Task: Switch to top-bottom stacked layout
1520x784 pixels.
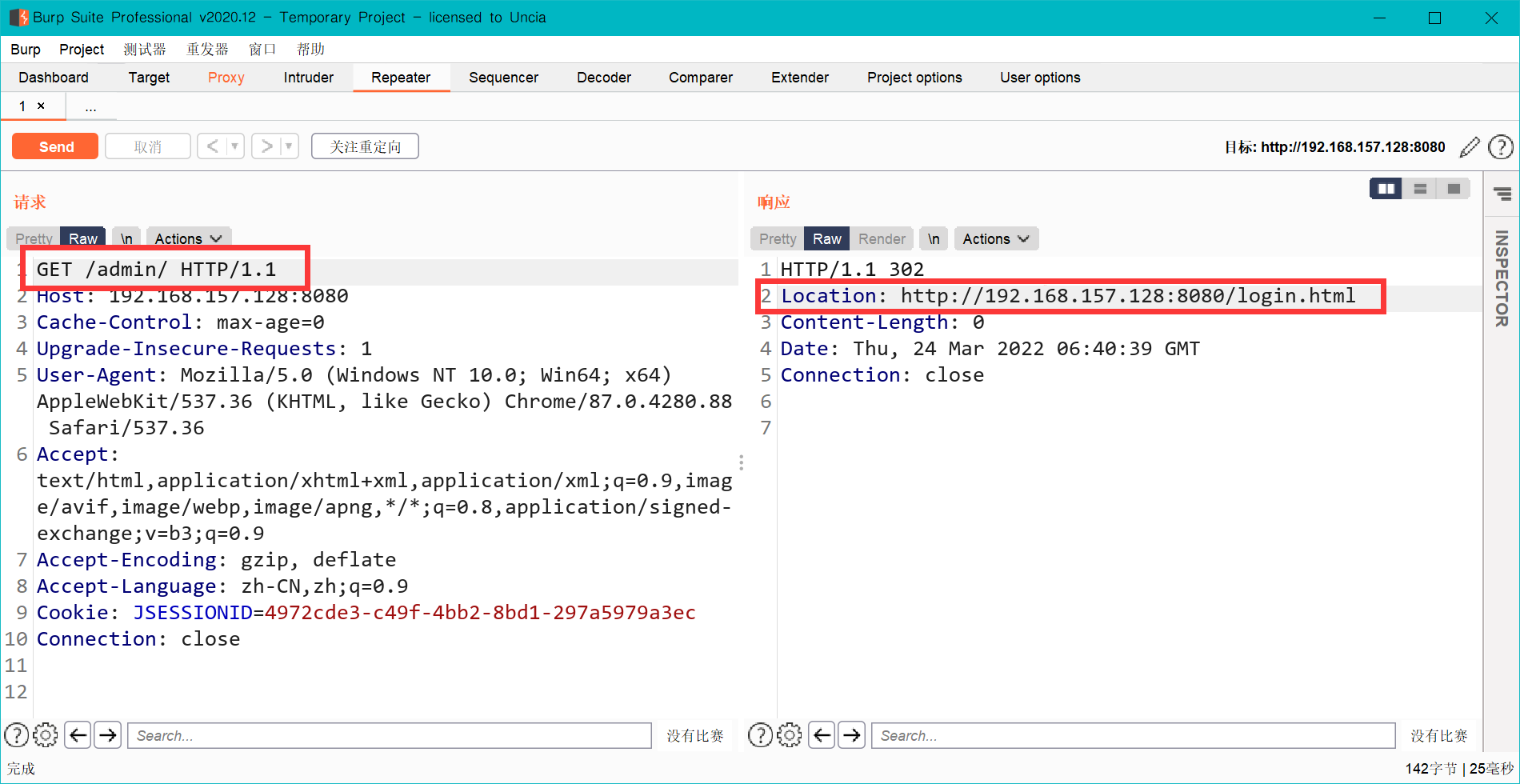Action: pos(1420,189)
